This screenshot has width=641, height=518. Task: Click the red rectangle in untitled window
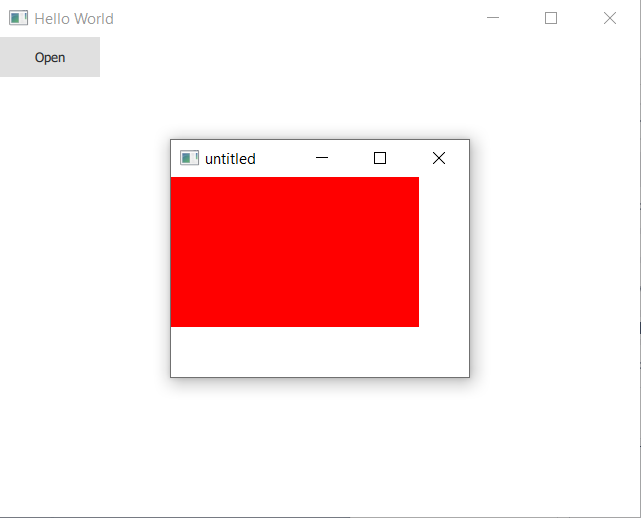tap(295, 252)
